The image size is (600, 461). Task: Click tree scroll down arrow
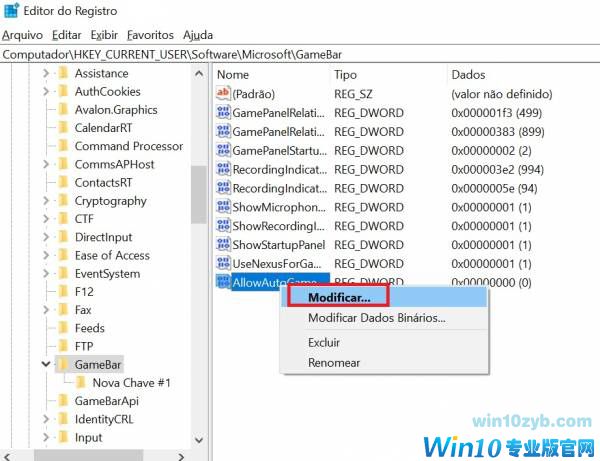199,440
